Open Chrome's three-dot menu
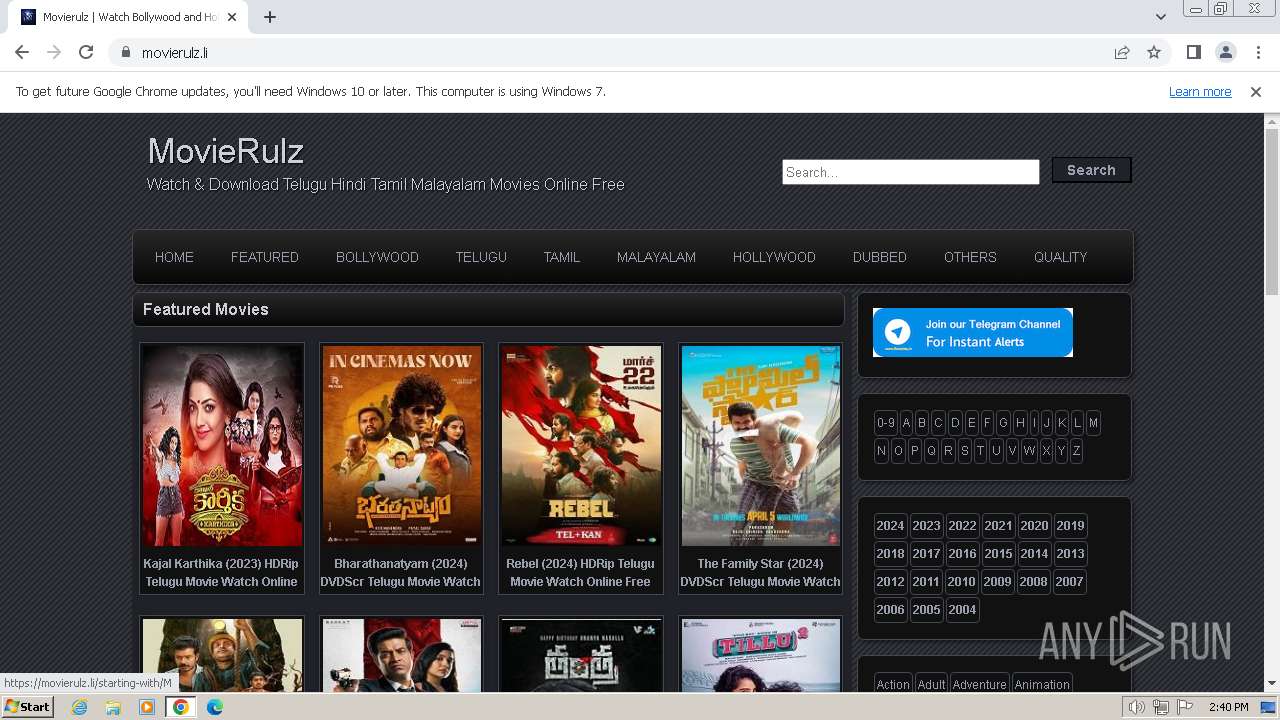 click(1257, 52)
